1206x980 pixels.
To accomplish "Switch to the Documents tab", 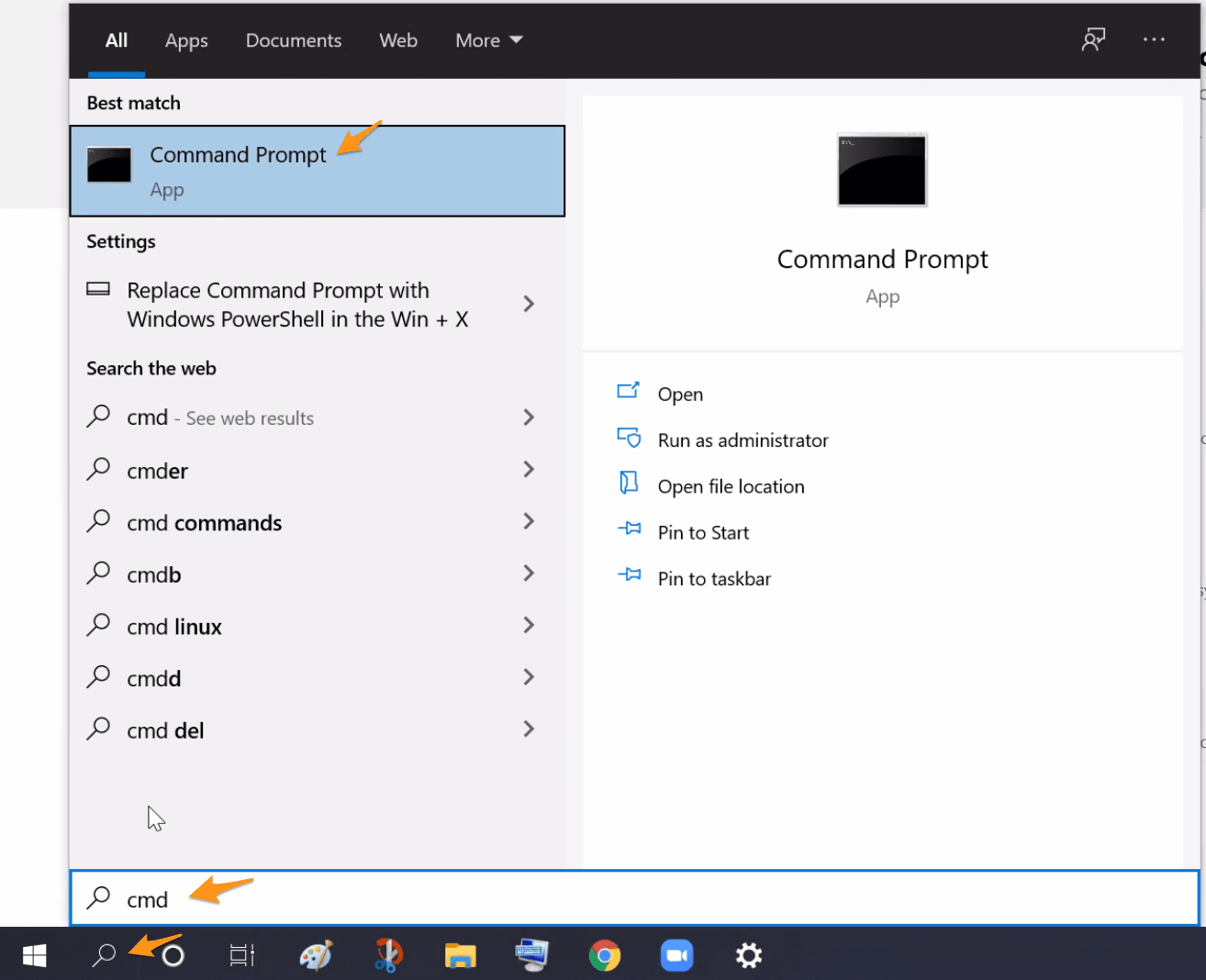I will 293,39.
